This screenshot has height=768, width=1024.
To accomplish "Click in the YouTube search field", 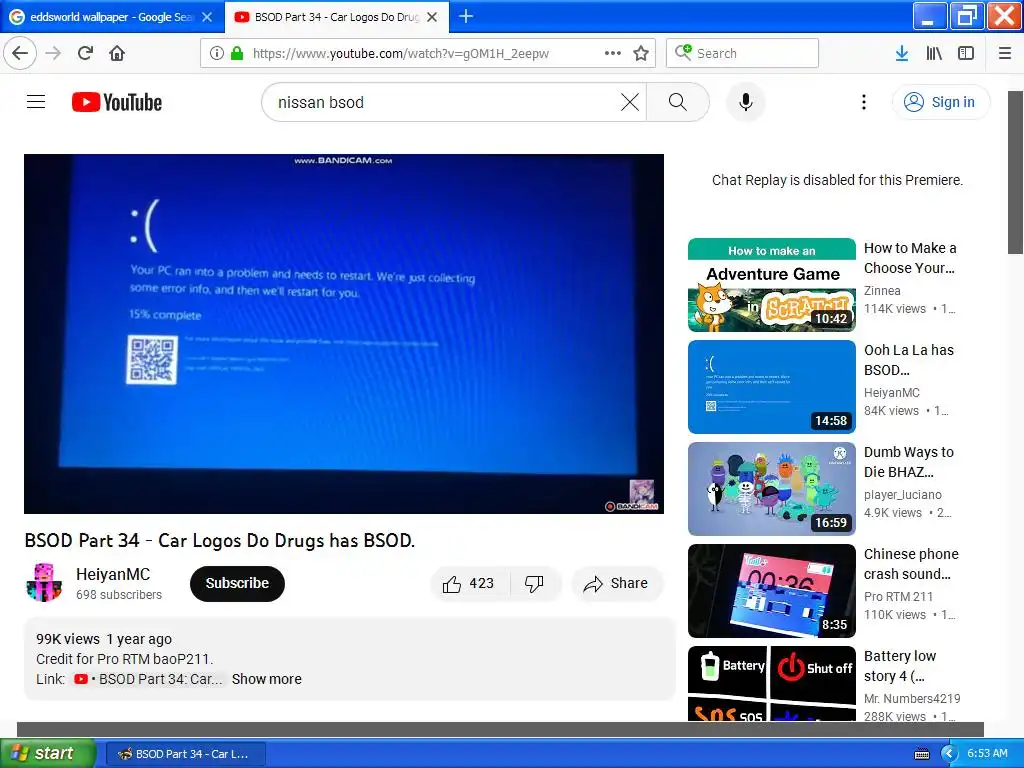I will pyautogui.click(x=444, y=102).
